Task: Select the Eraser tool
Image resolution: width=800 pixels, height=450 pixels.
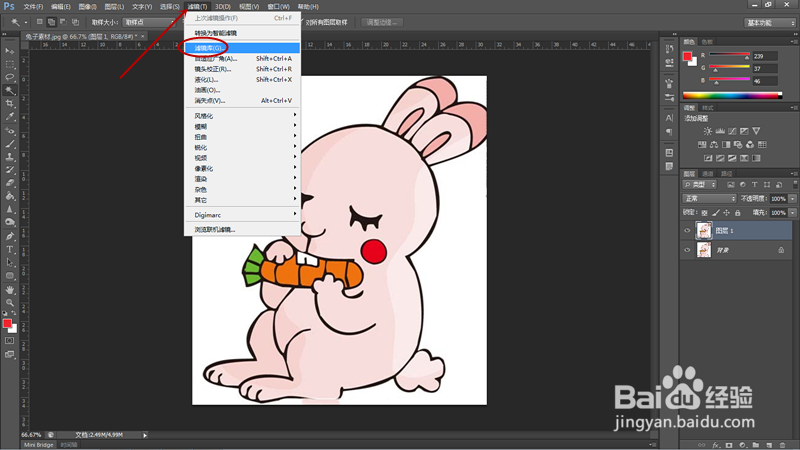Action: [10, 183]
